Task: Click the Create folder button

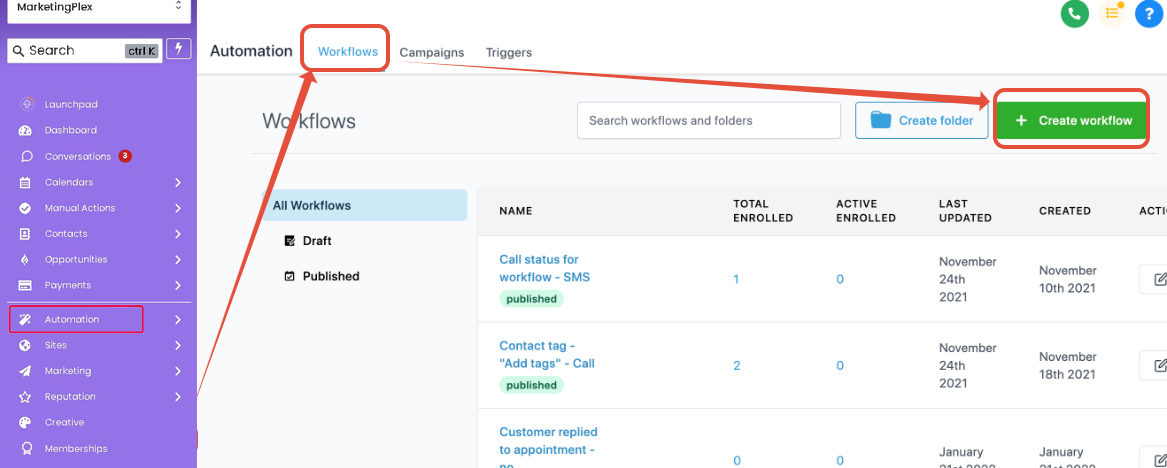Action: pos(921,120)
